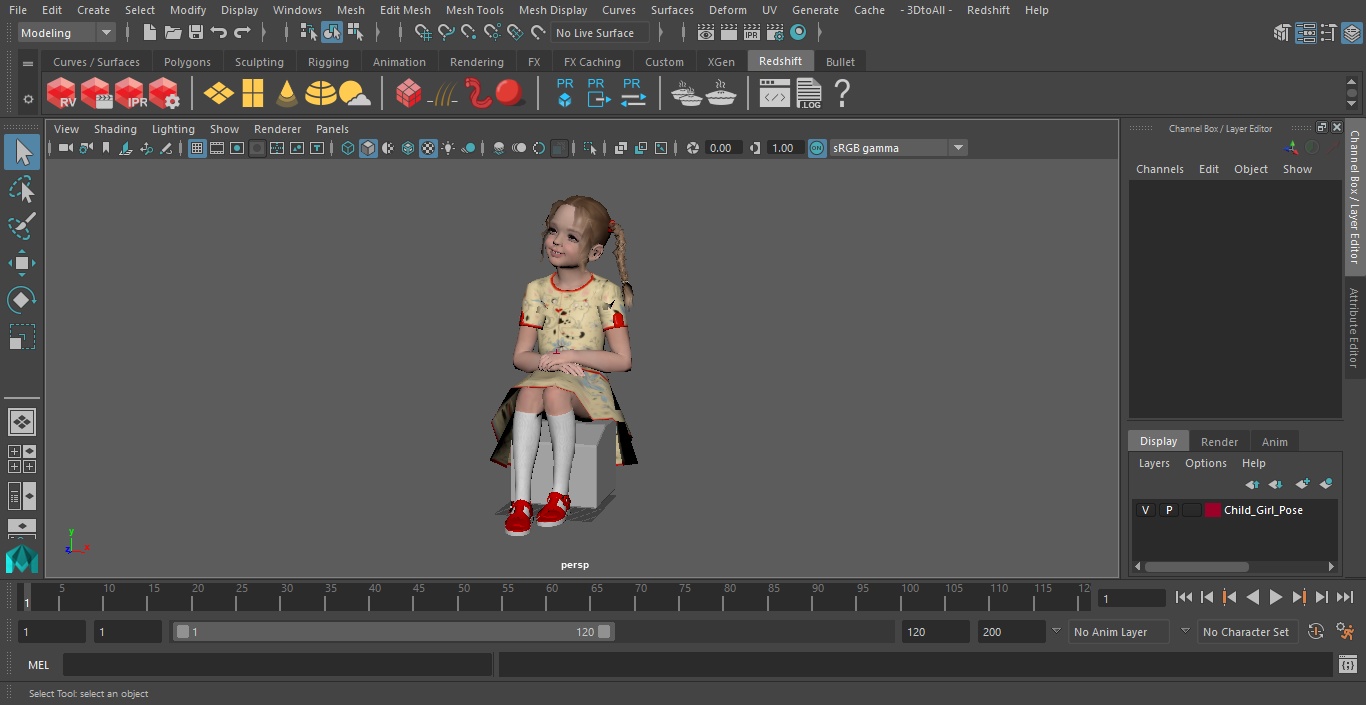Switch to the Rigging shelf tab
This screenshot has height=705, width=1366.
tap(328, 62)
